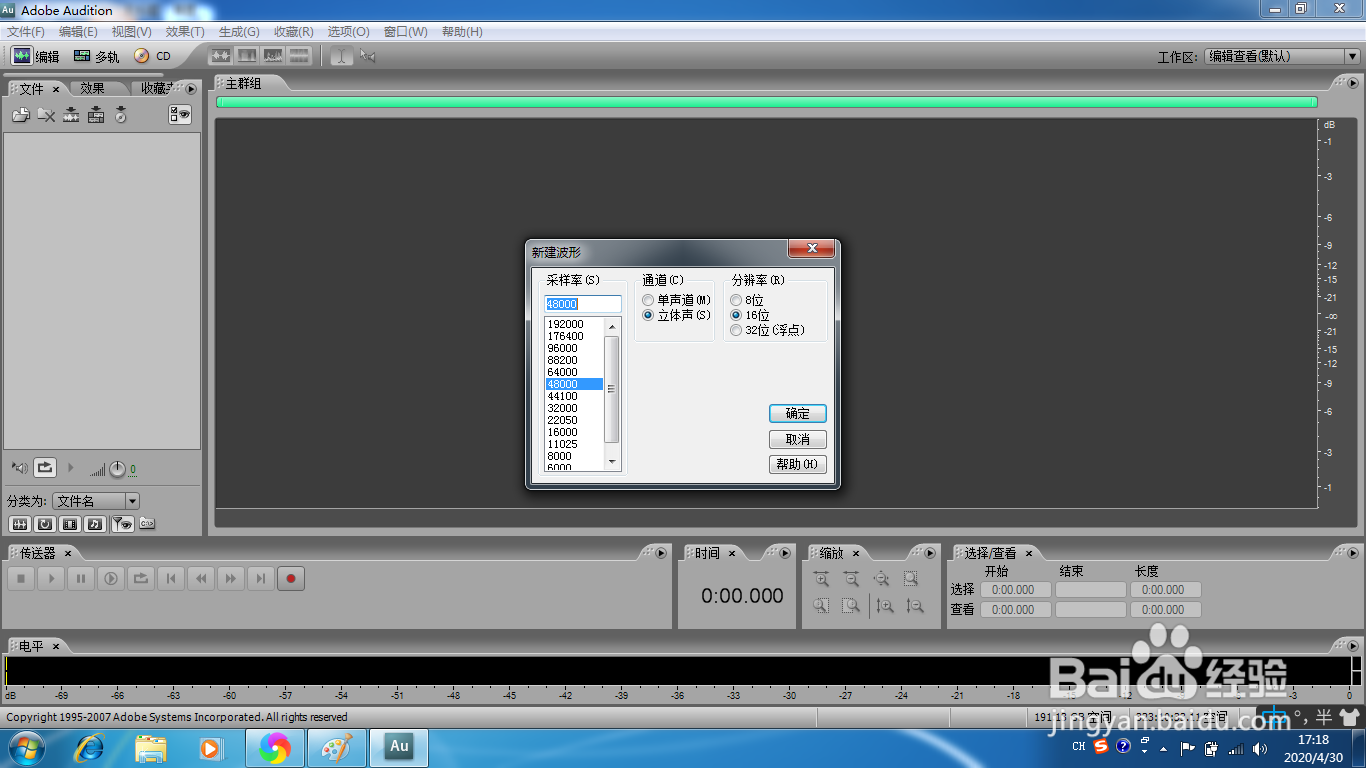Select spectral frequency display icon

247,56
